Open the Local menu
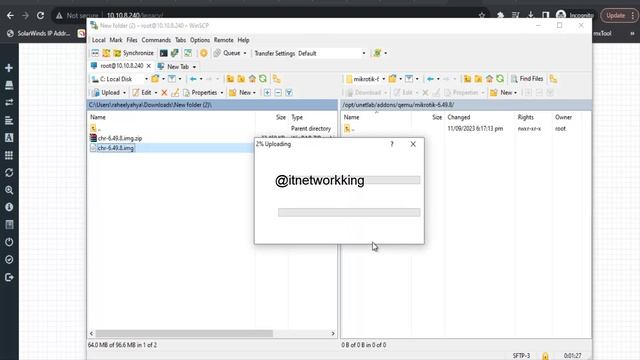 coord(98,40)
